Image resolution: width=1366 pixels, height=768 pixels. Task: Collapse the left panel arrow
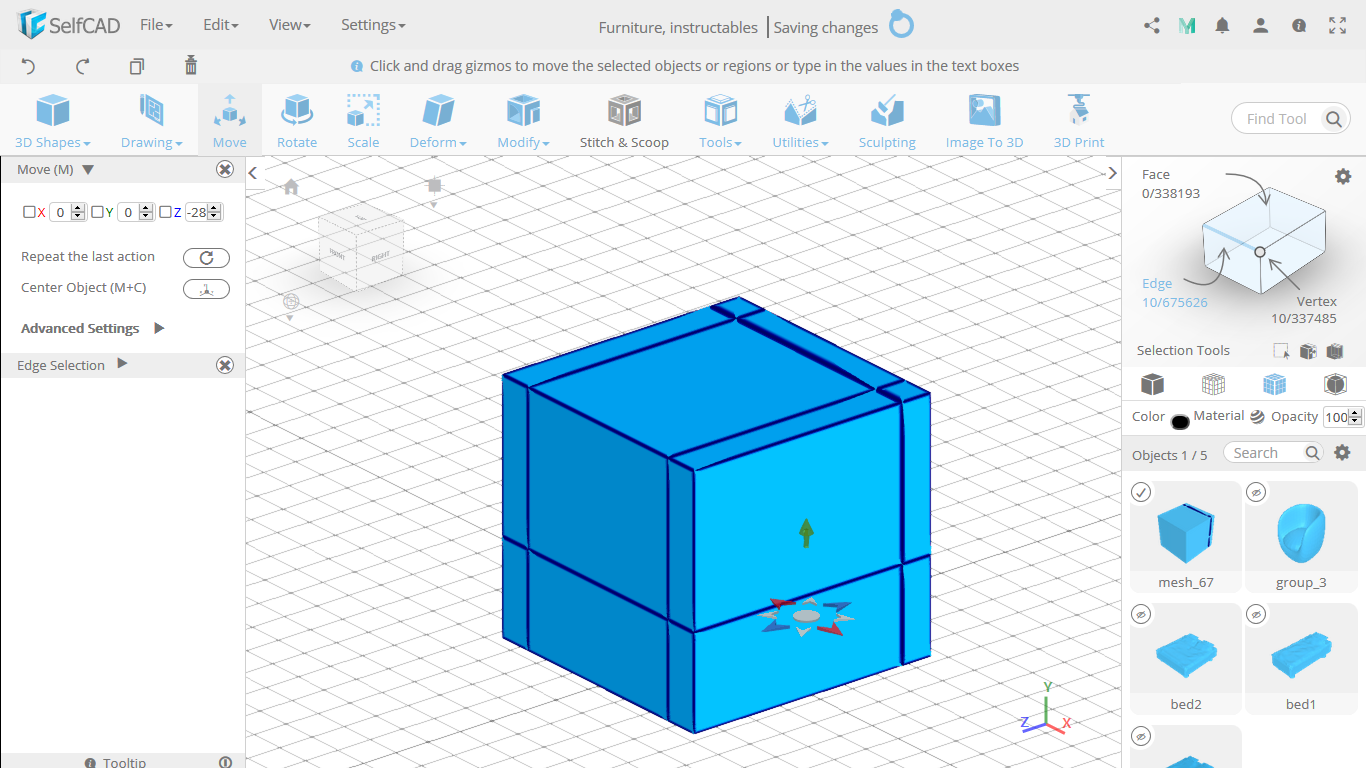coord(253,173)
